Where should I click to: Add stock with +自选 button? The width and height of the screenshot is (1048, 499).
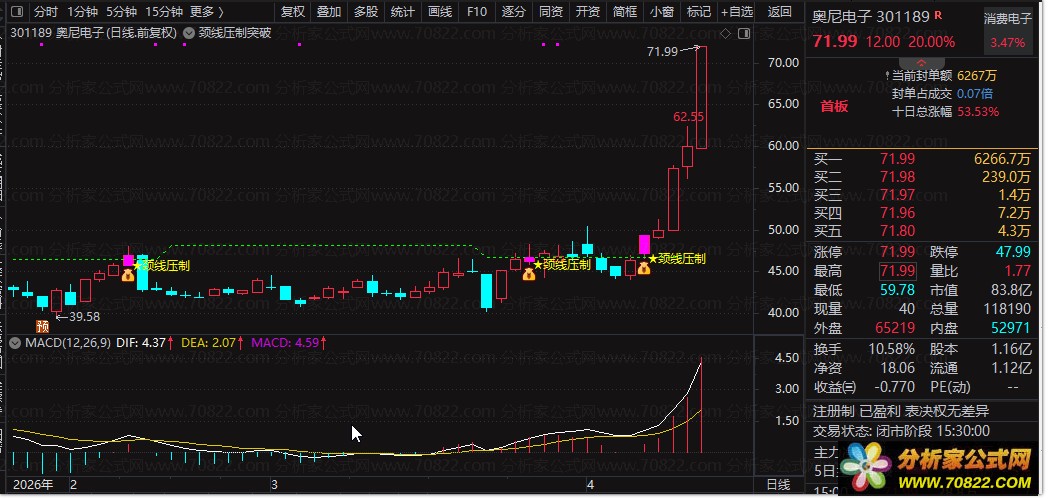pos(735,12)
